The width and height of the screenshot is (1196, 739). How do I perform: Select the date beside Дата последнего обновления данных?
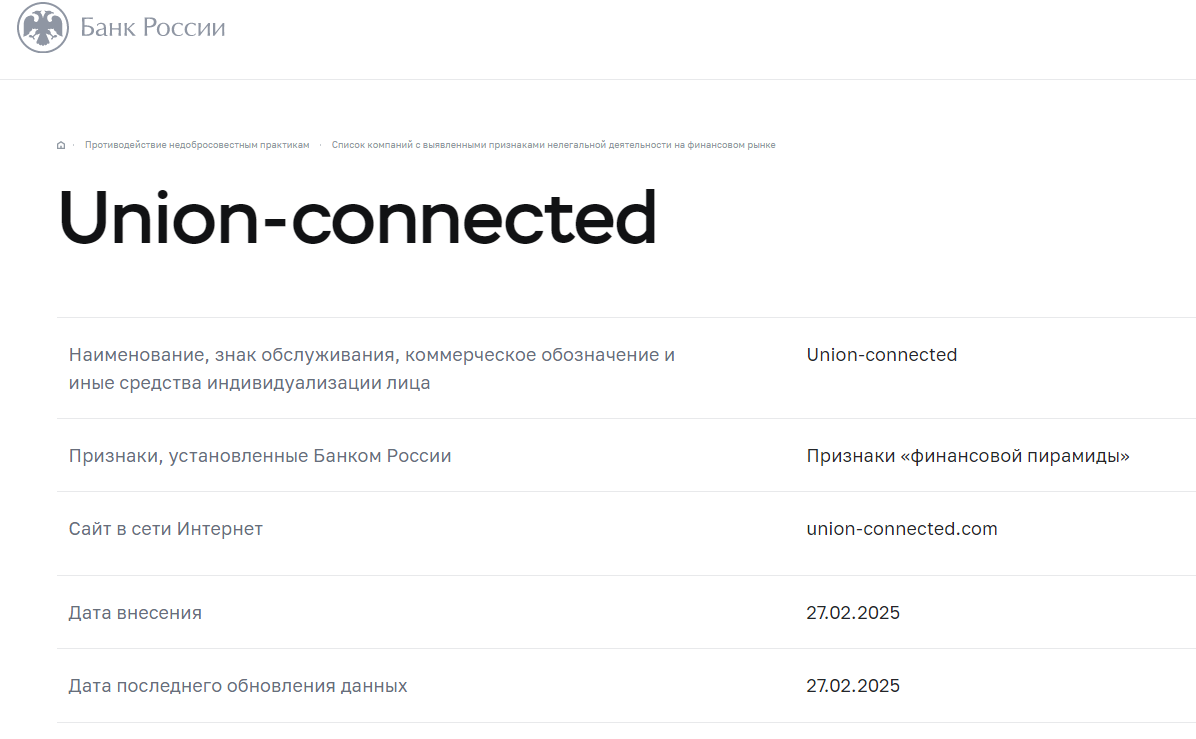(x=853, y=686)
